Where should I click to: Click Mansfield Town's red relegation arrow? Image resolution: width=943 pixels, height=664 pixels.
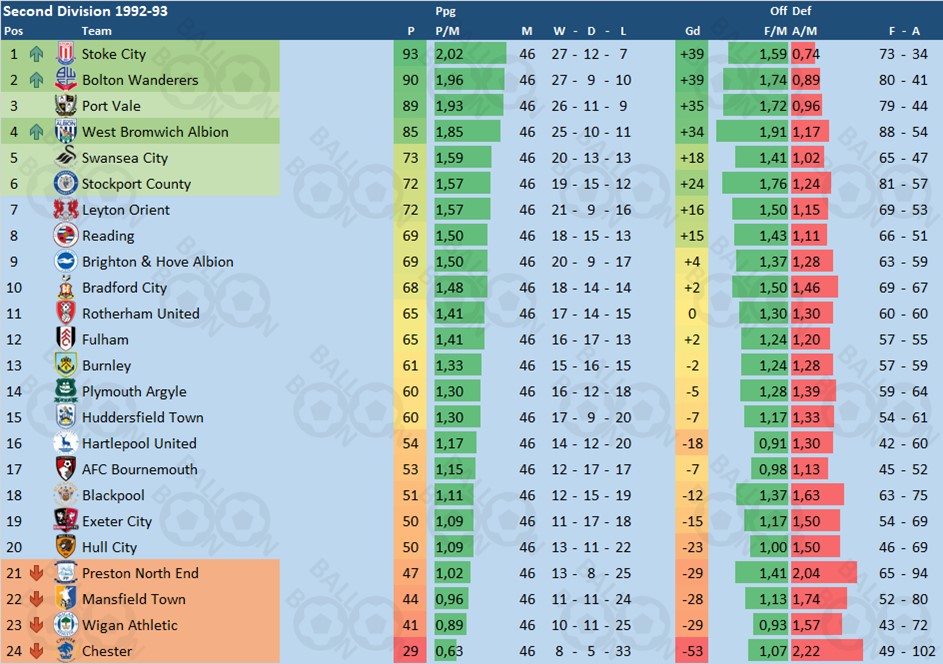click(x=37, y=599)
